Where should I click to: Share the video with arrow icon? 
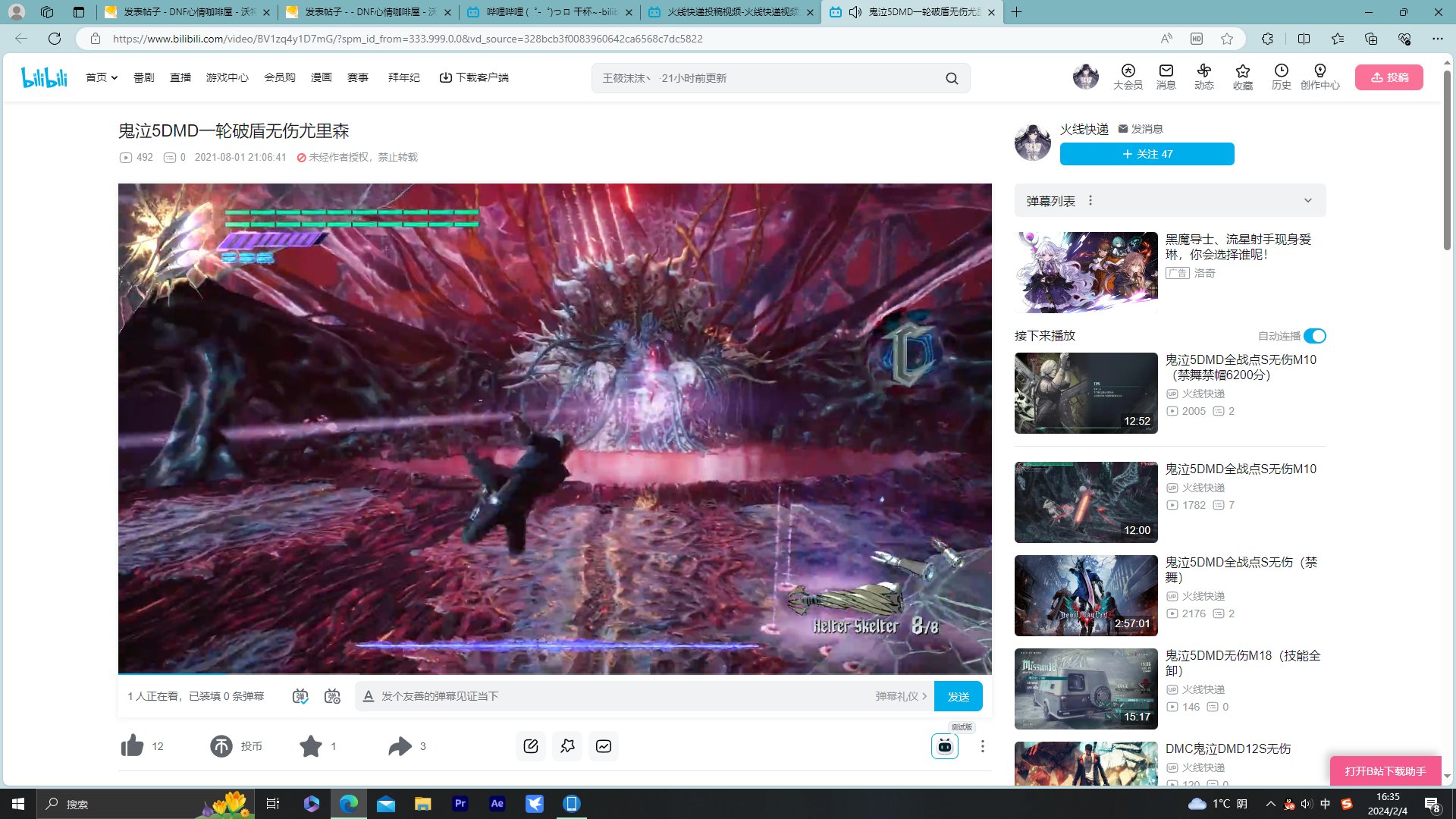400,746
